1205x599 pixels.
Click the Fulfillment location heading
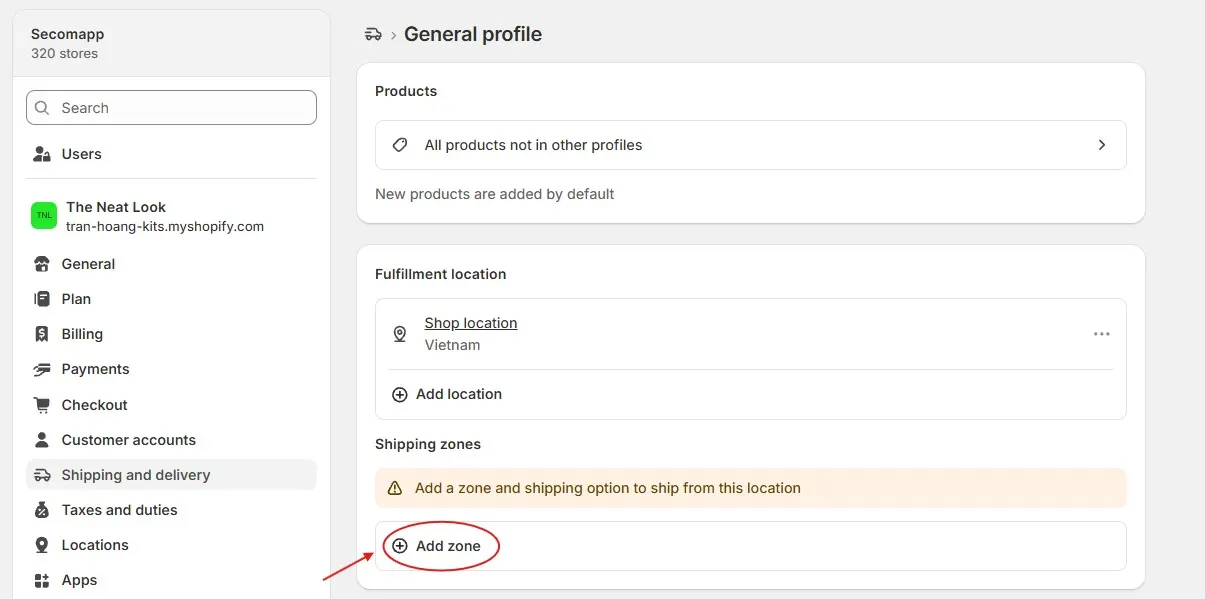click(x=441, y=274)
